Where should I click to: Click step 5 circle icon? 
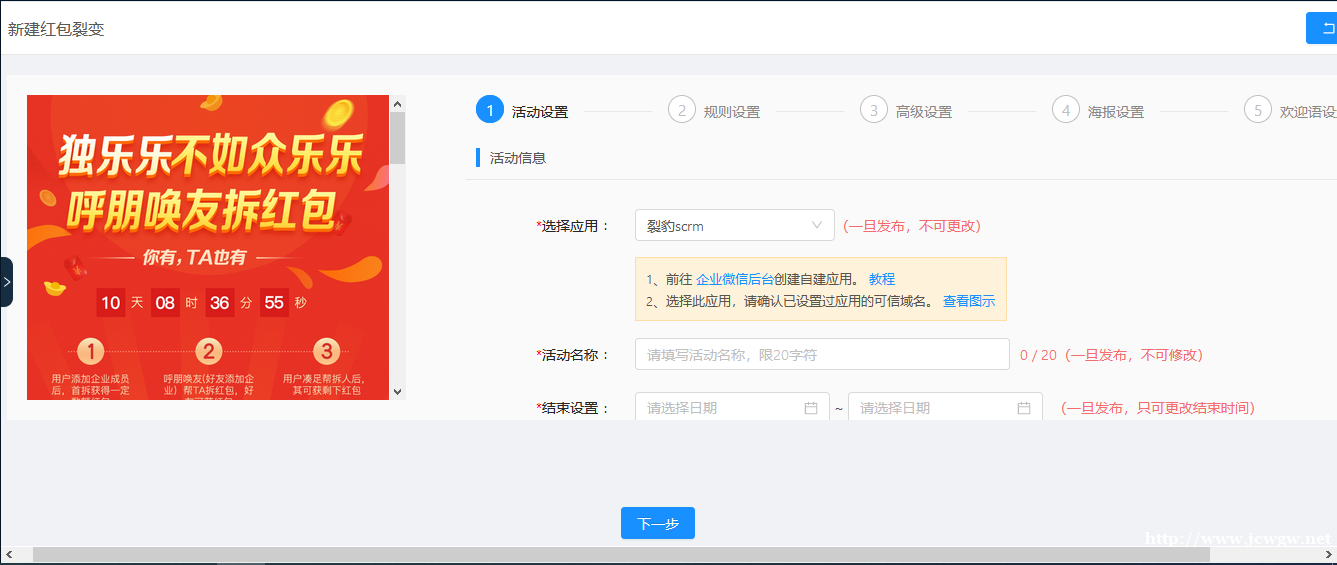pos(1258,110)
